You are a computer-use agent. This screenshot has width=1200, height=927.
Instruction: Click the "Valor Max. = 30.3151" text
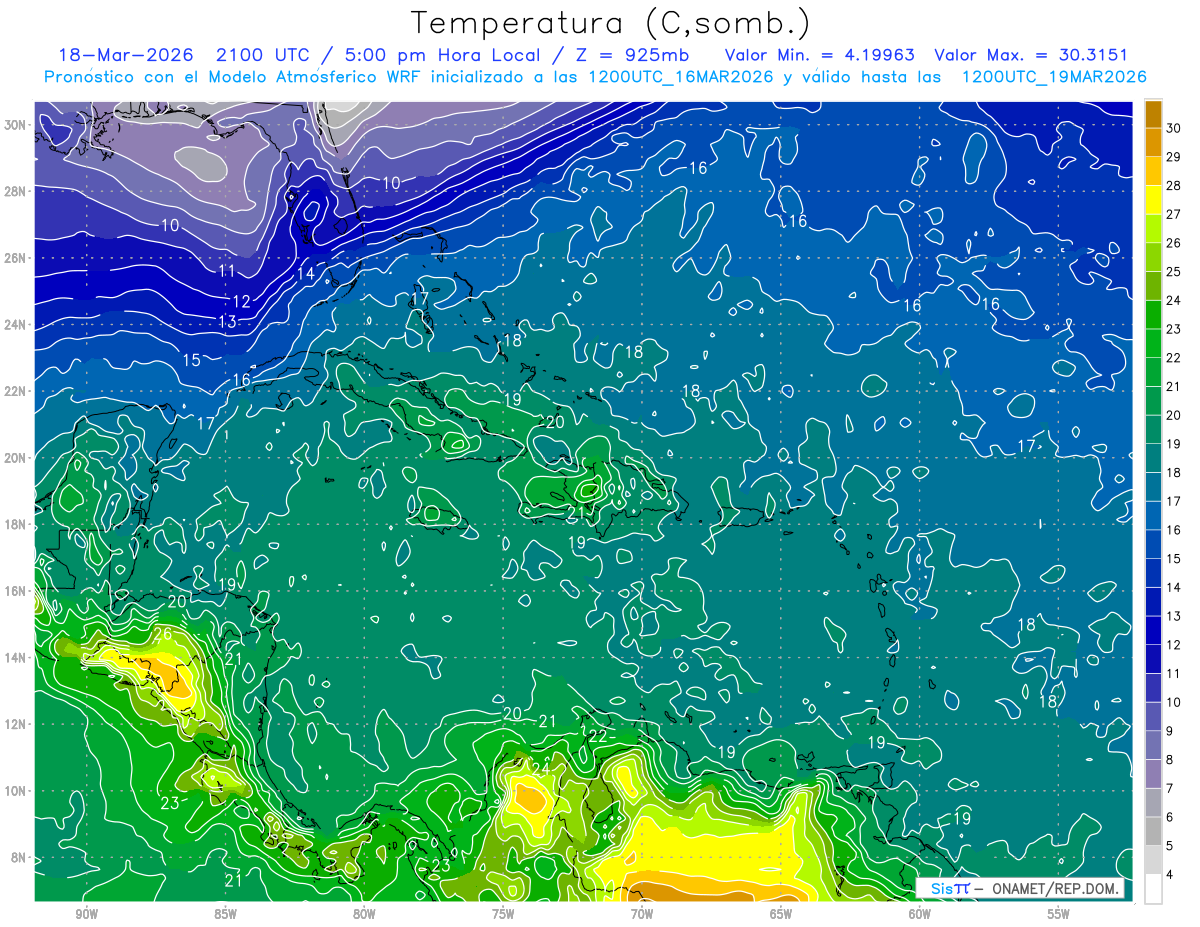coord(1030,56)
